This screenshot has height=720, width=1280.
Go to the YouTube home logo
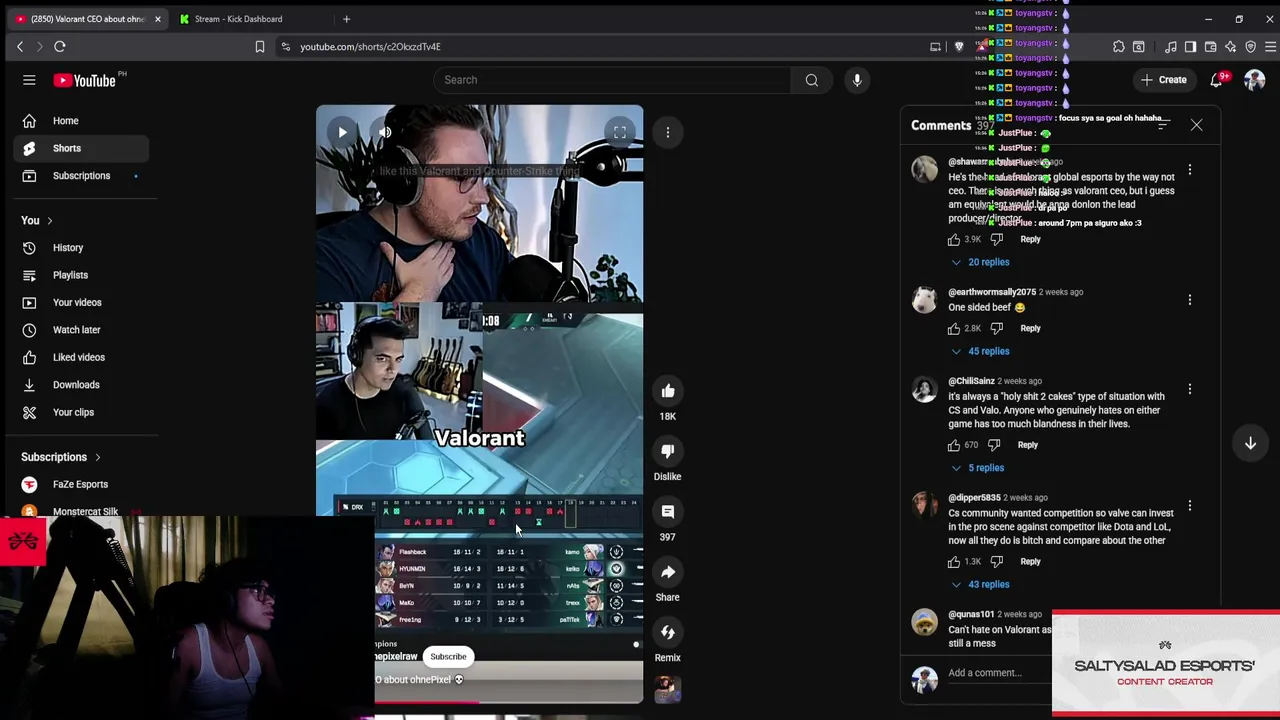coord(85,80)
